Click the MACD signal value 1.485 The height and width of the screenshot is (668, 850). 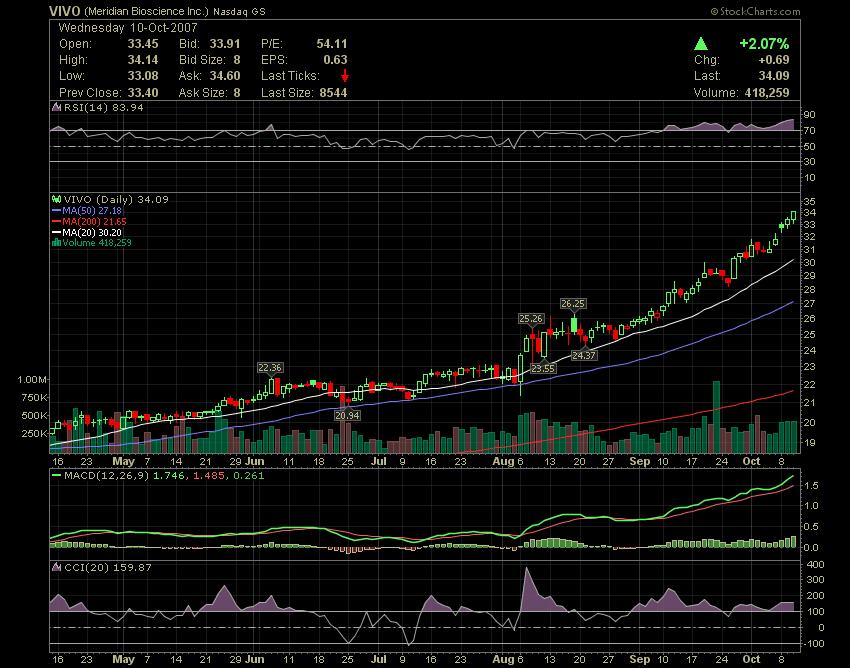pyautogui.click(x=209, y=476)
